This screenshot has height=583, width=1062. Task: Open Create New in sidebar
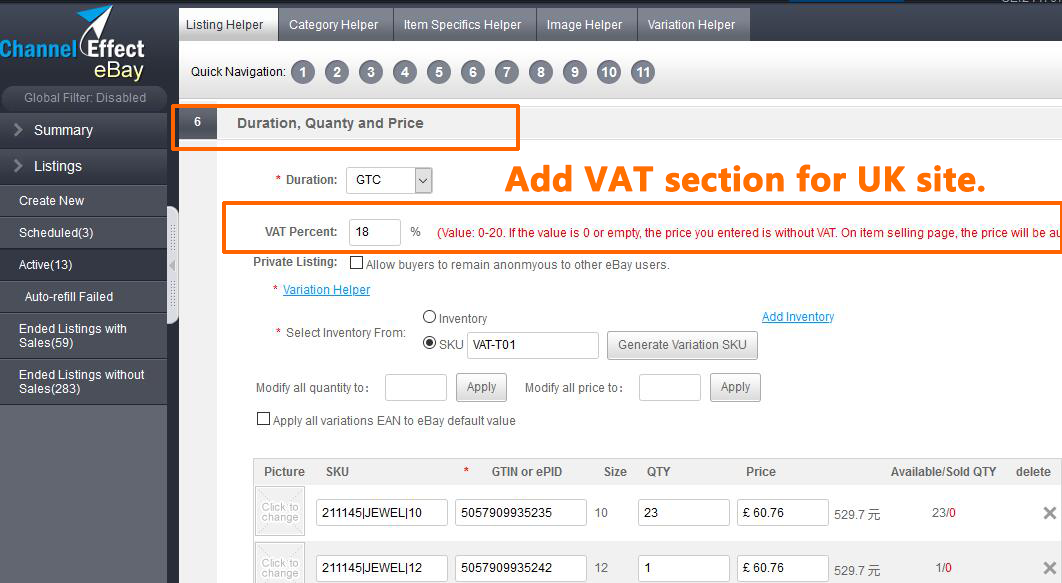[83, 201]
